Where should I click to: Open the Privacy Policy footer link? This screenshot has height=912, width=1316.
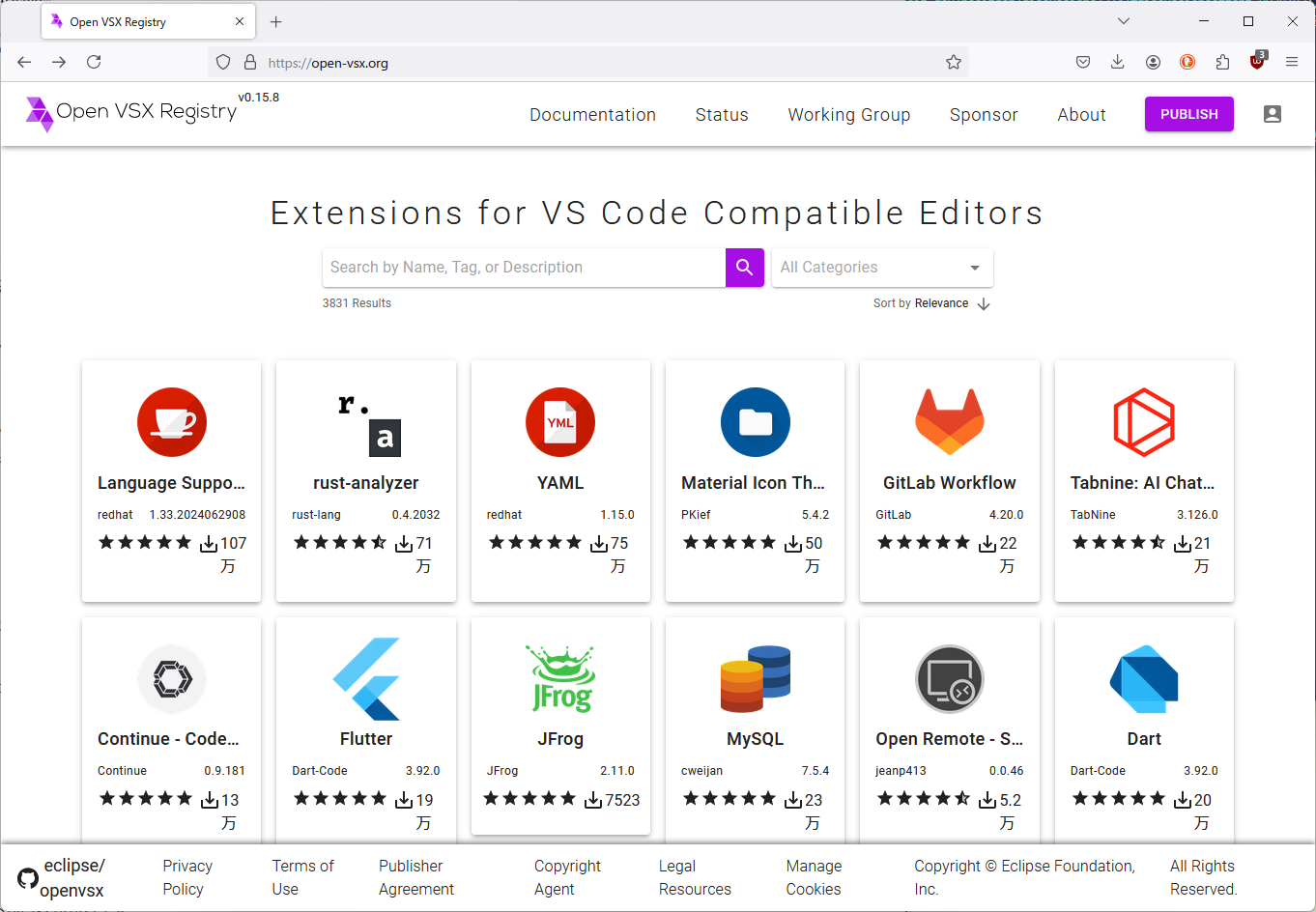(x=186, y=877)
